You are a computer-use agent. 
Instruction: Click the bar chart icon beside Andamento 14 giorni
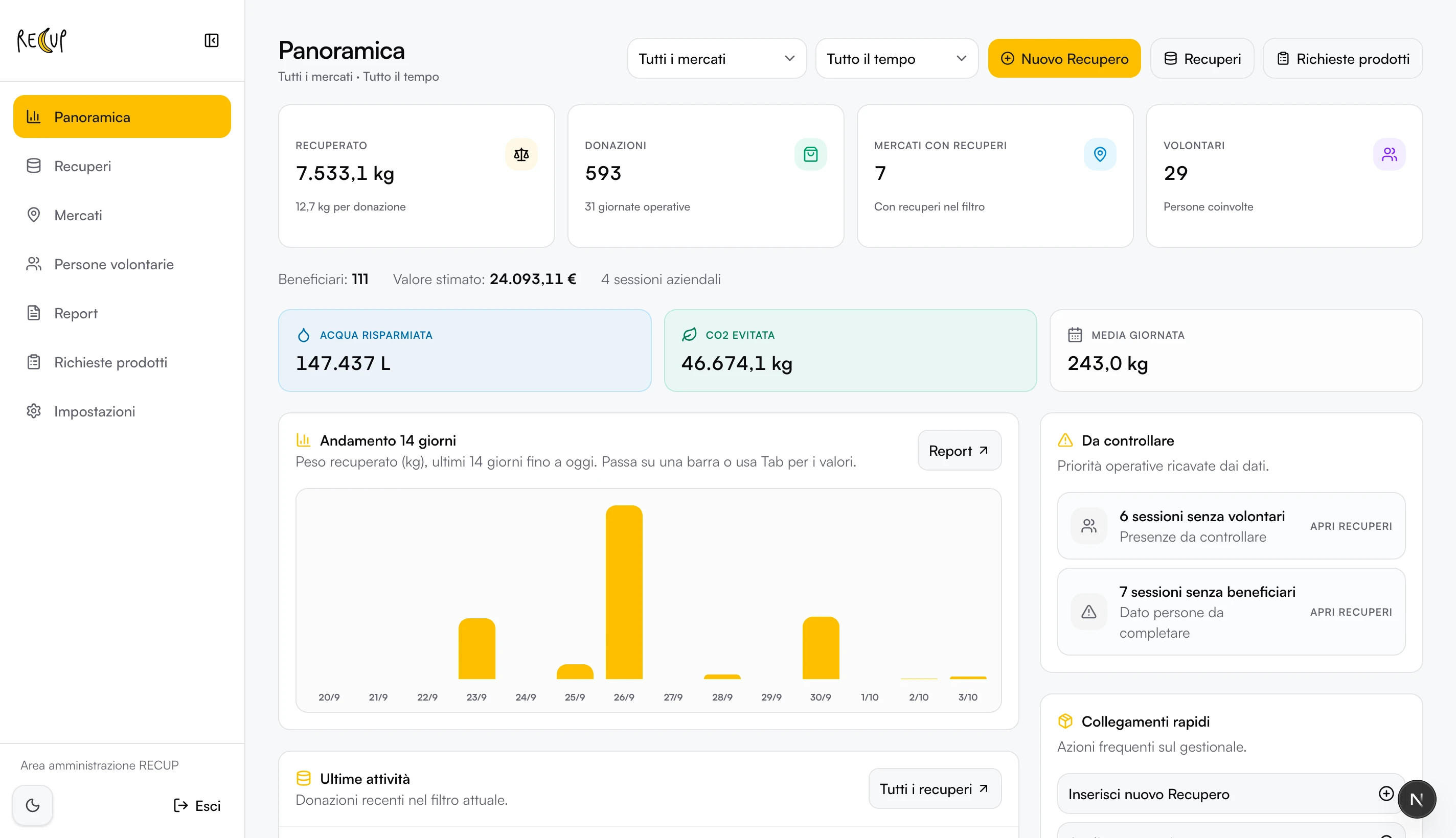pyautogui.click(x=303, y=440)
